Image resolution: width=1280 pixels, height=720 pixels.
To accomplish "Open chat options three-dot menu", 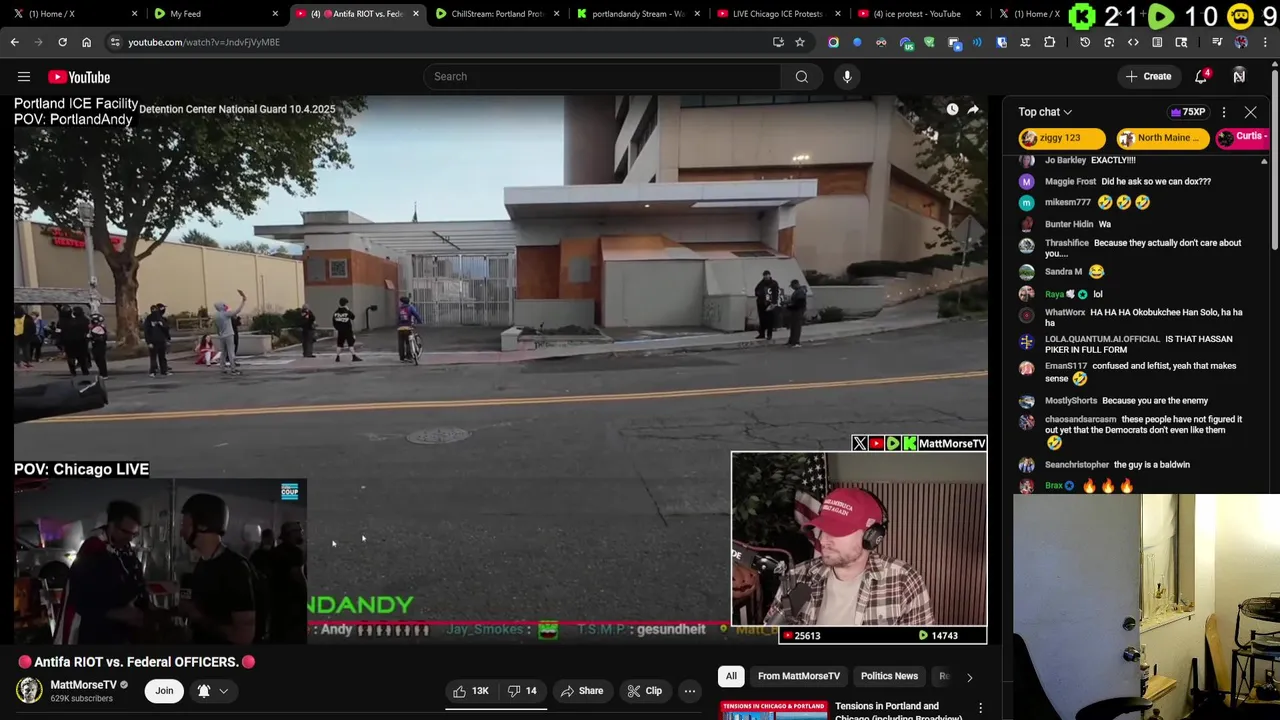I will tap(1224, 112).
